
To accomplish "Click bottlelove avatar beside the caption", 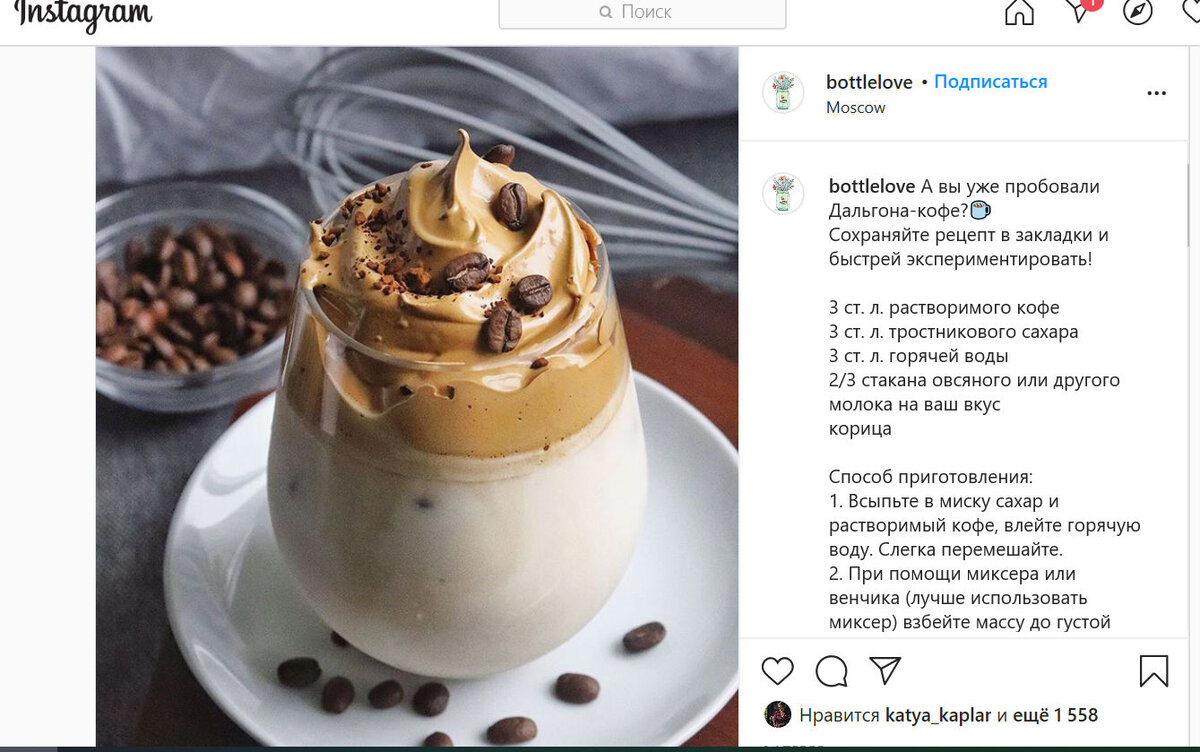I will [783, 193].
